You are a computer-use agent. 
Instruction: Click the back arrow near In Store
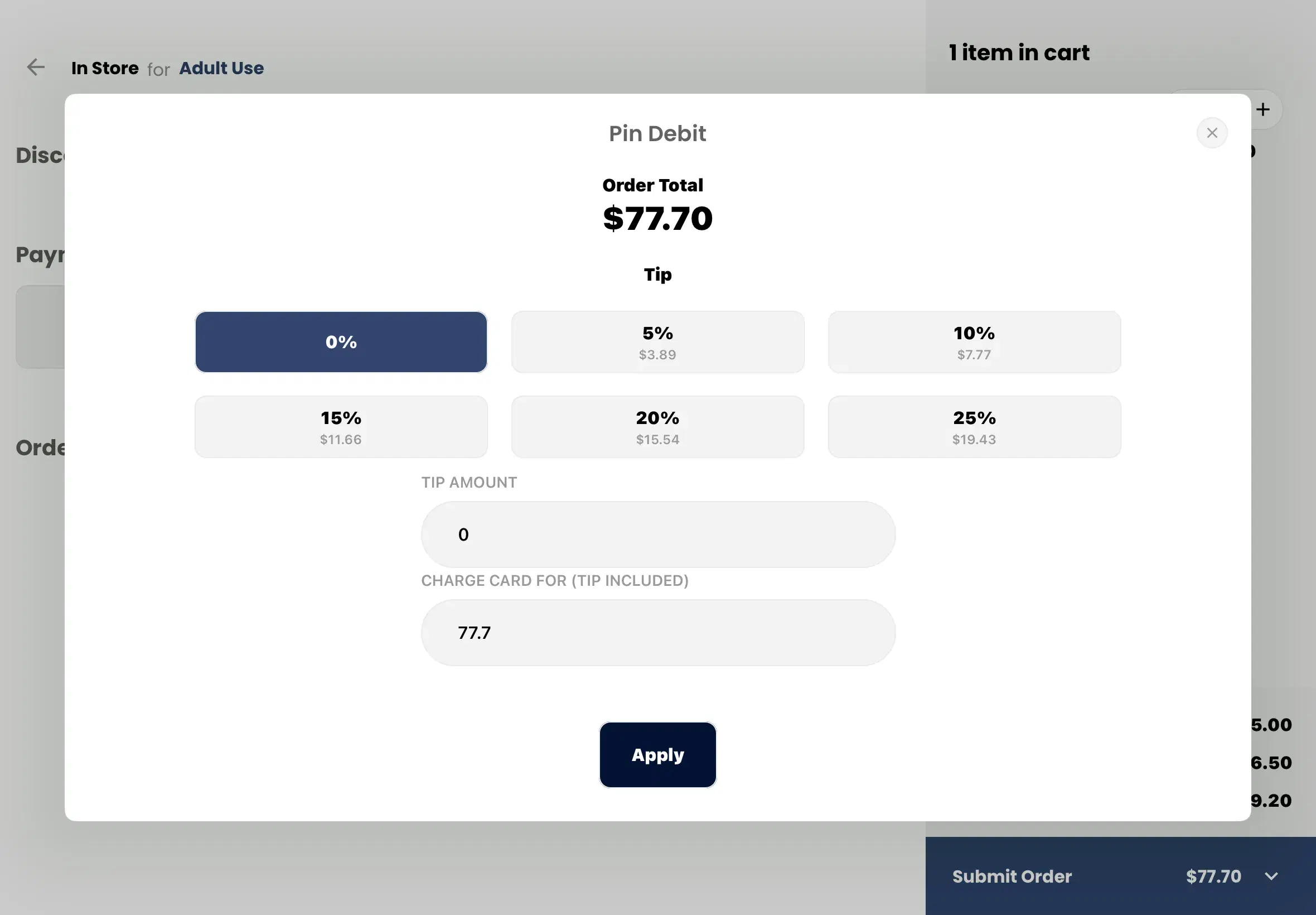(x=36, y=67)
